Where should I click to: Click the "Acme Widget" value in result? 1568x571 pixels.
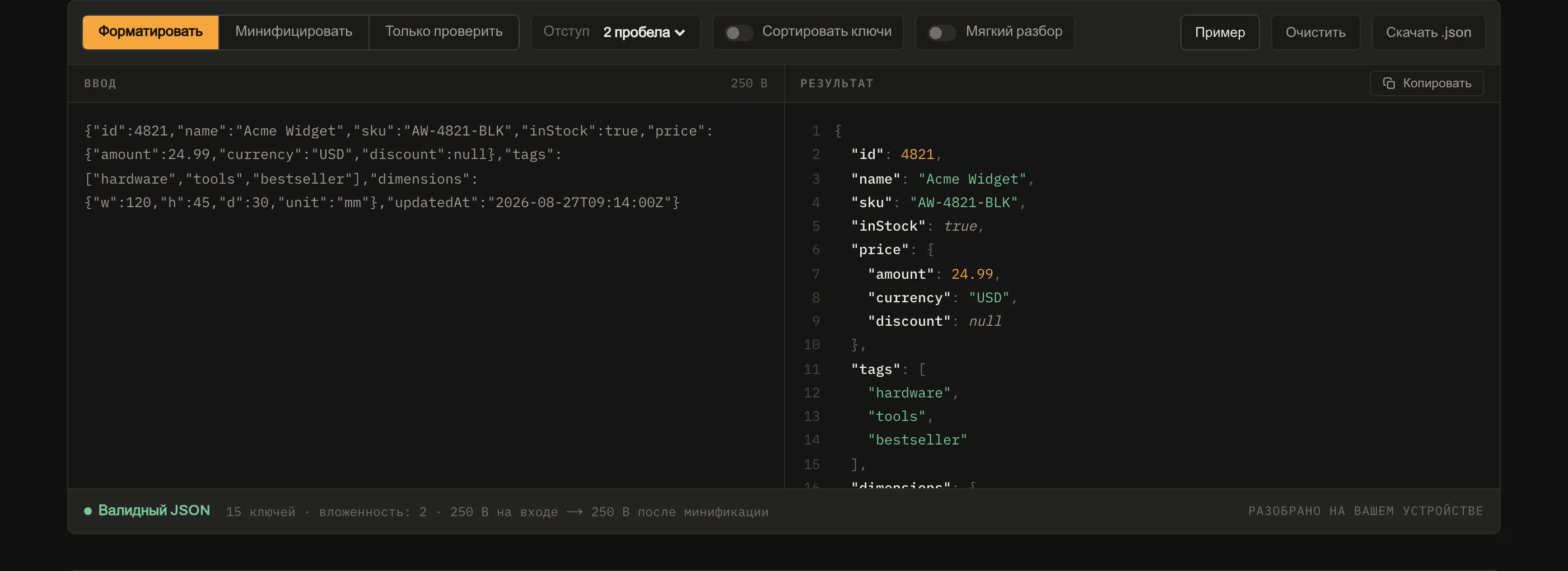click(972, 179)
